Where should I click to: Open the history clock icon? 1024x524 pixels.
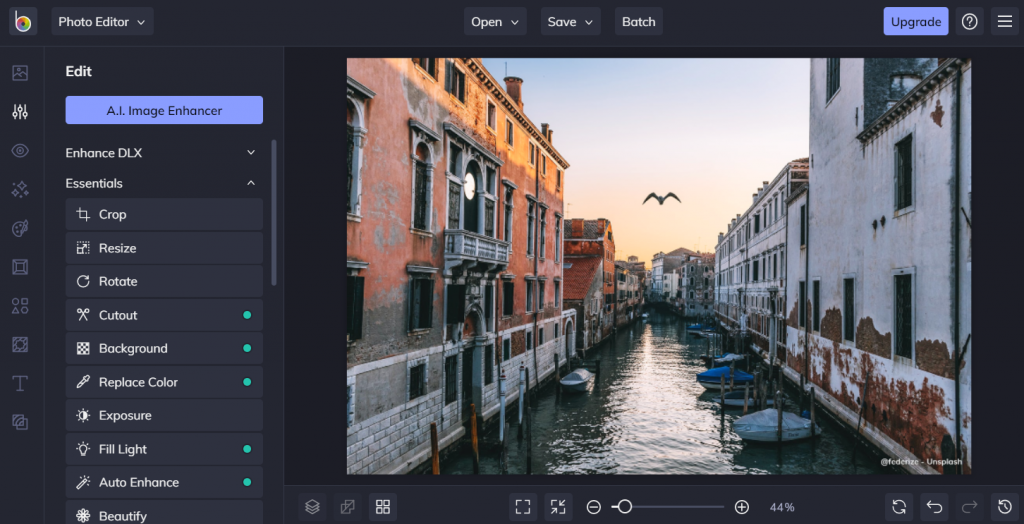tap(1005, 507)
